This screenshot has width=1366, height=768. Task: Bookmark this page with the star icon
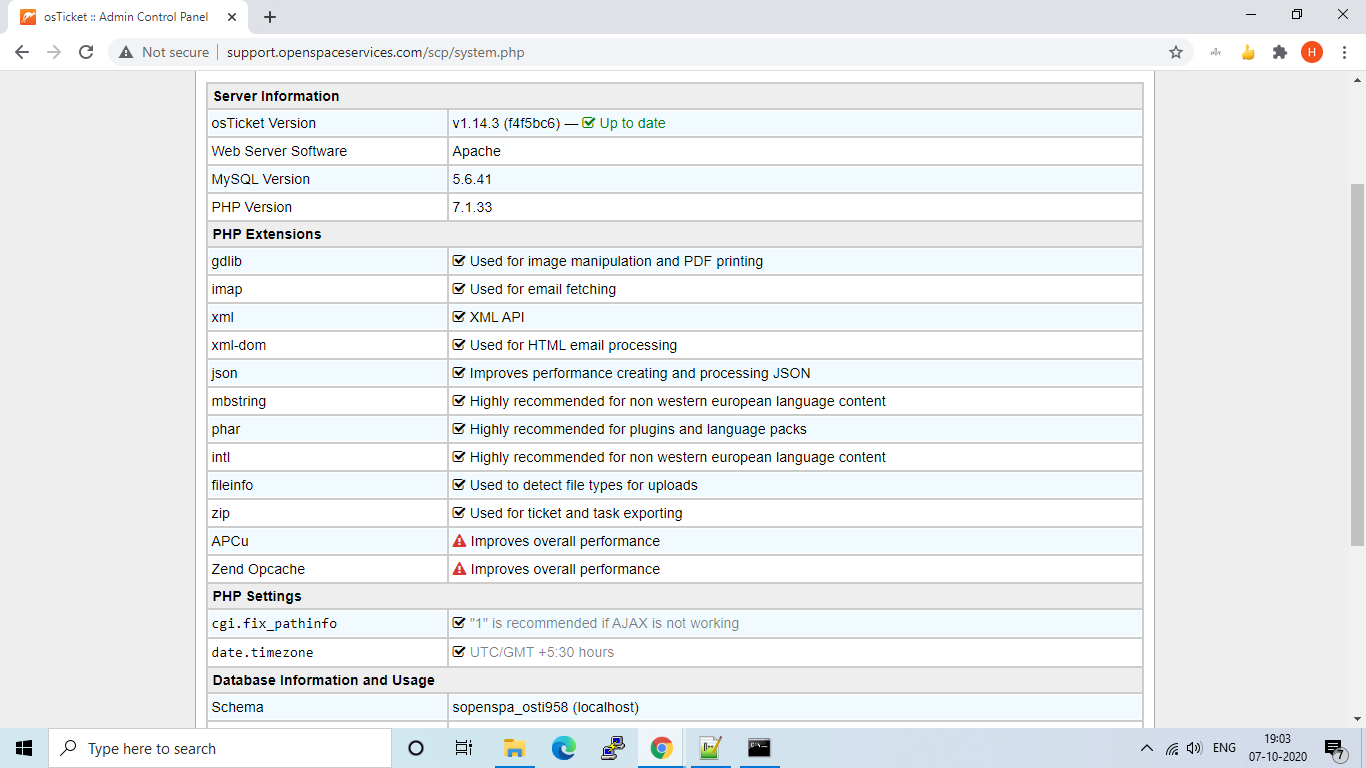1176,52
